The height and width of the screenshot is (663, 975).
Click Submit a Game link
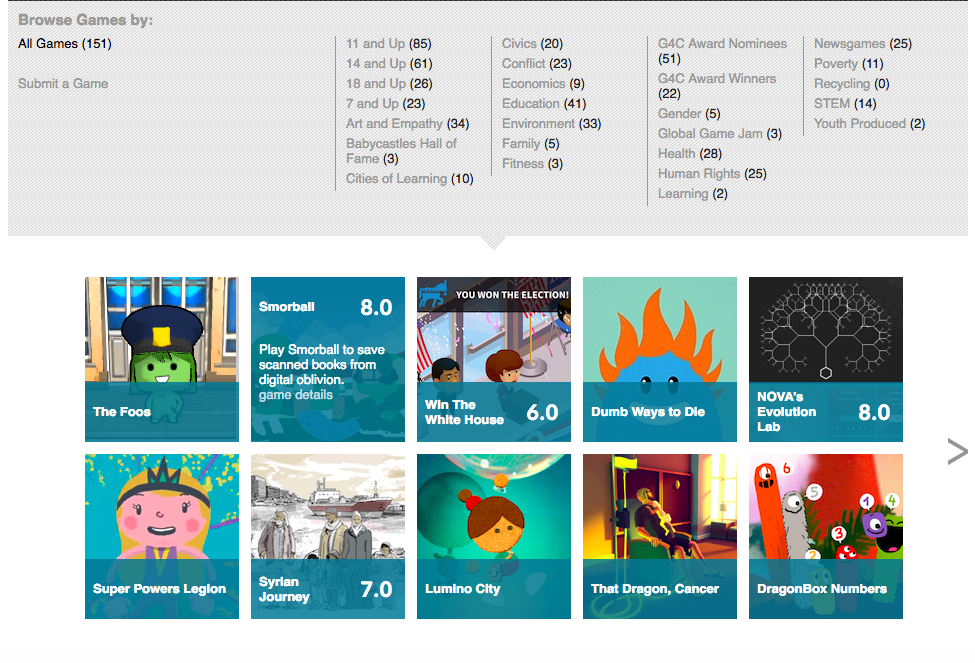(63, 83)
